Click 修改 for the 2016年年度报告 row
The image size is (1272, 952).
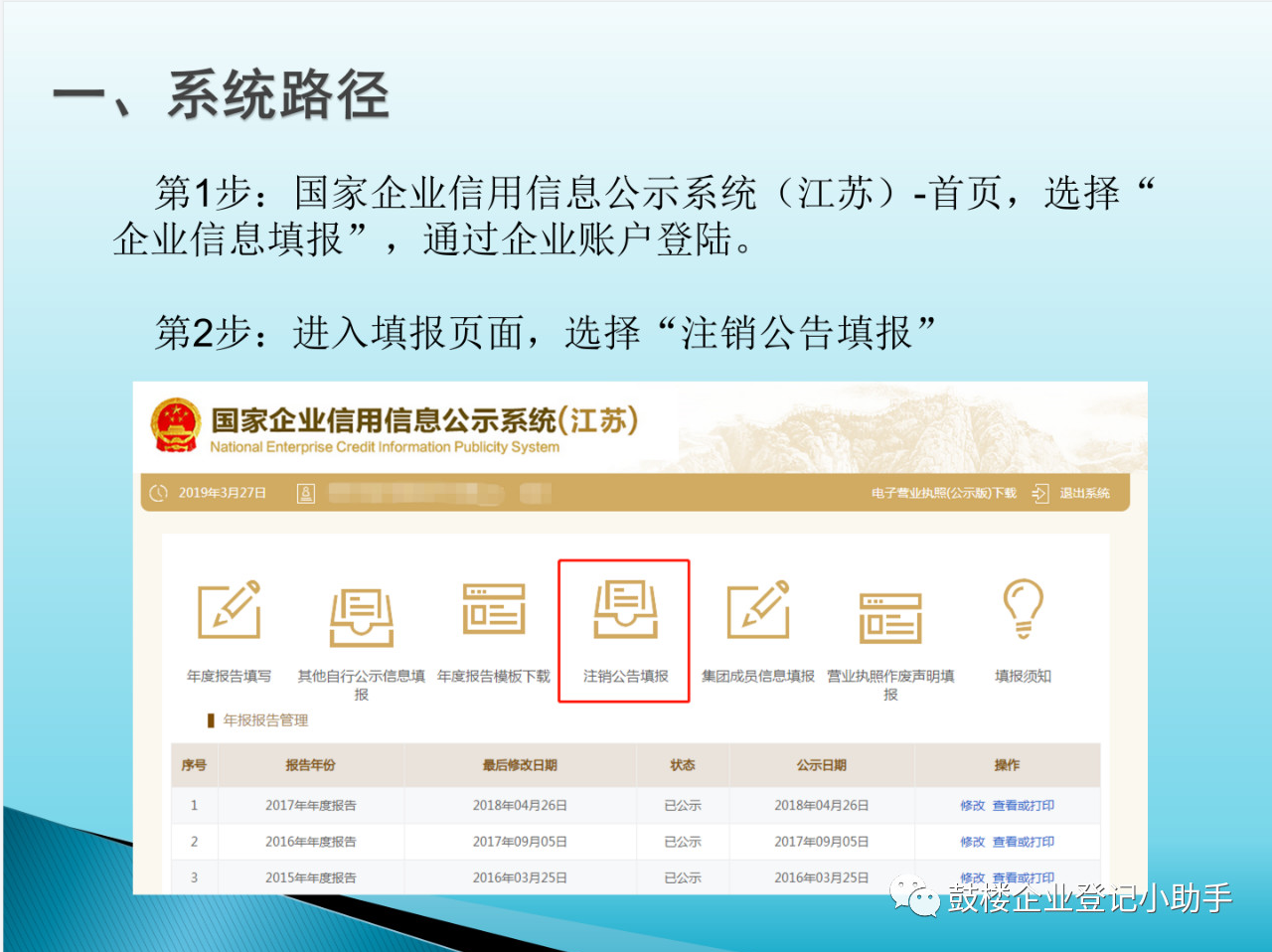pyautogui.click(x=972, y=842)
